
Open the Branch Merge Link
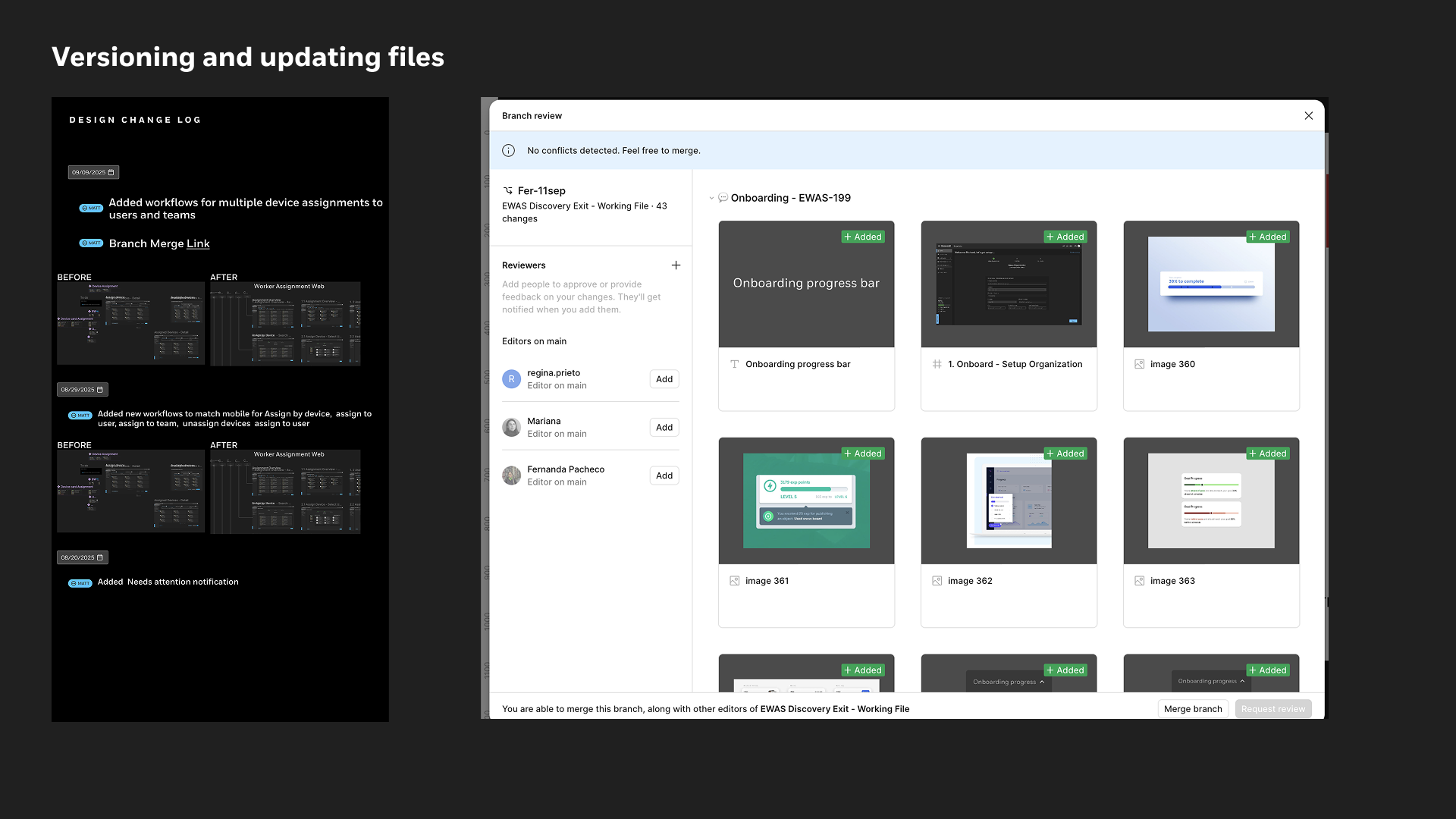[198, 243]
